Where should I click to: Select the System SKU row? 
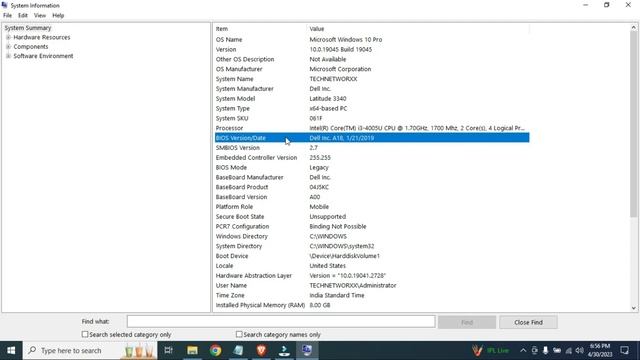click(x=372, y=118)
